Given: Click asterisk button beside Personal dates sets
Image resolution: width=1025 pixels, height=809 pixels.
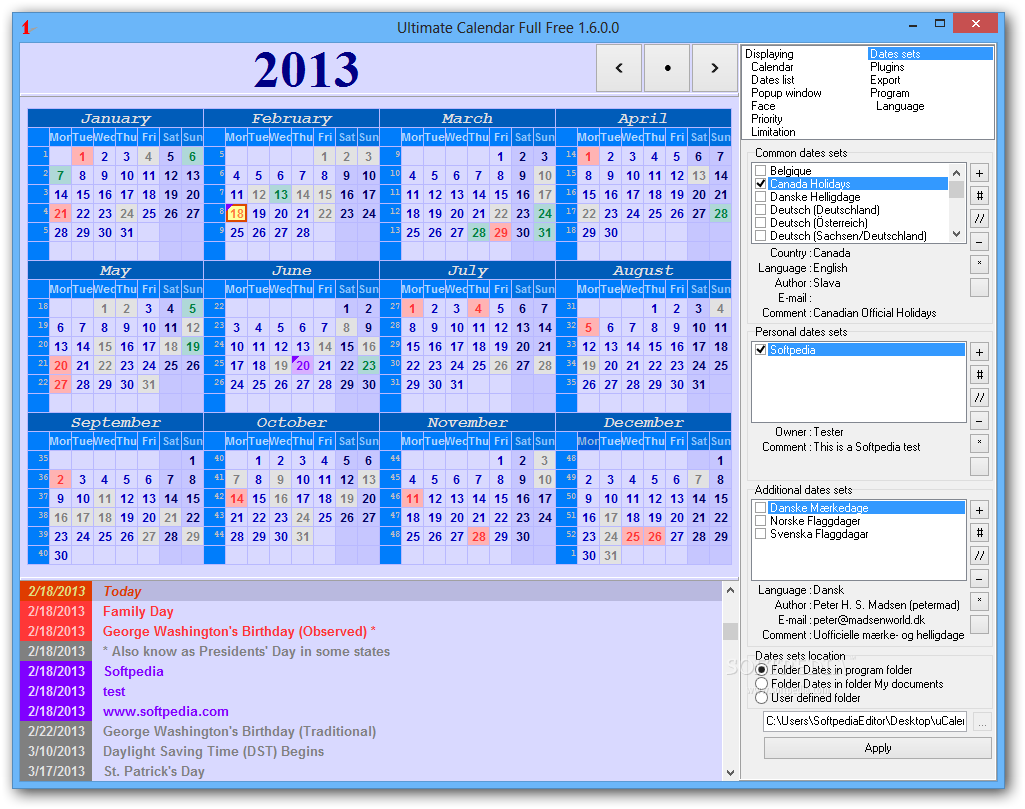Looking at the screenshot, I should 979,444.
